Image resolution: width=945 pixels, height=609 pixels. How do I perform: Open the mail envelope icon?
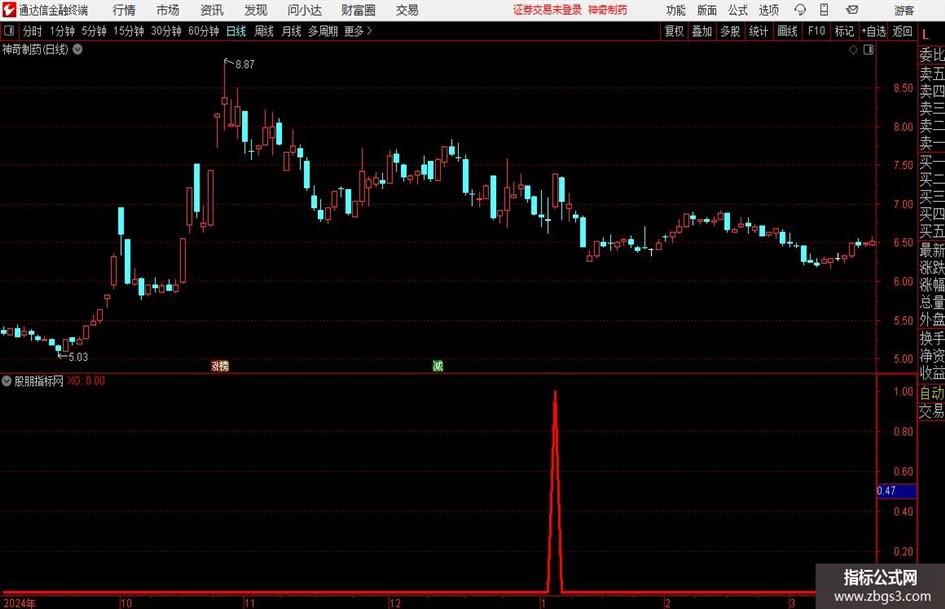(x=852, y=10)
